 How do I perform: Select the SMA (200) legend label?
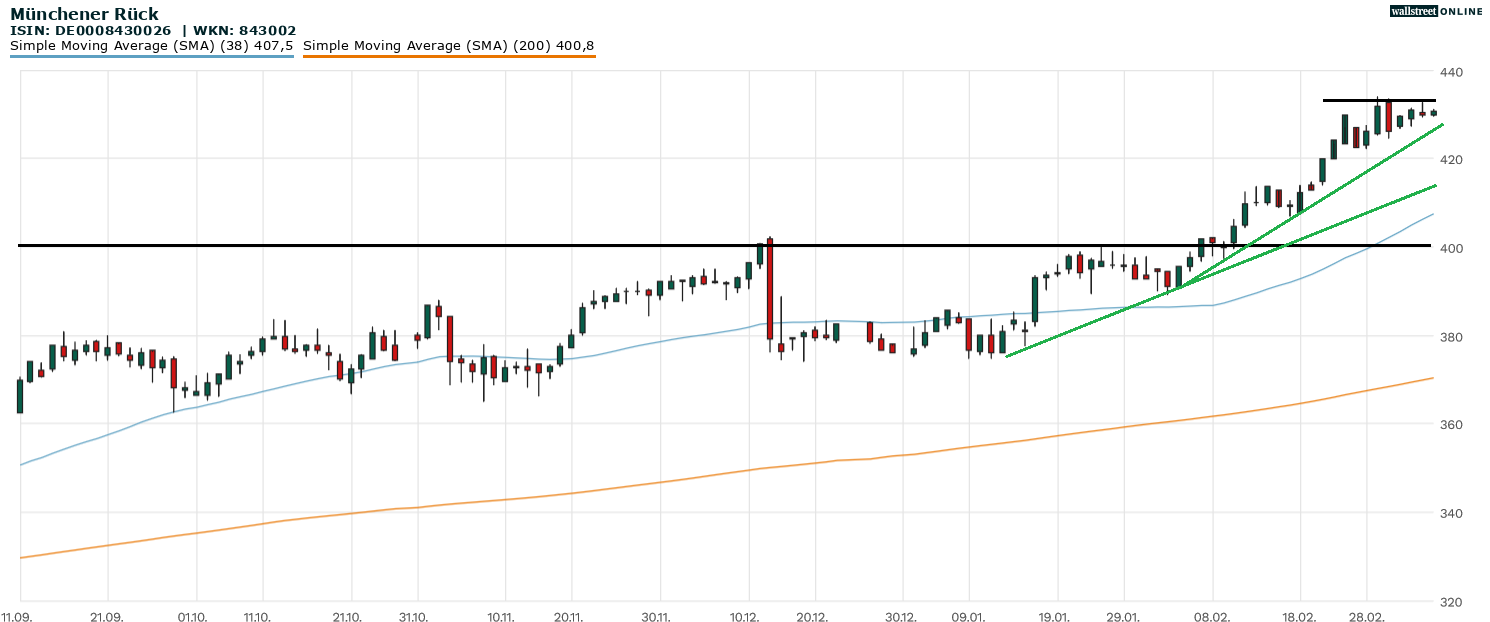(449, 46)
